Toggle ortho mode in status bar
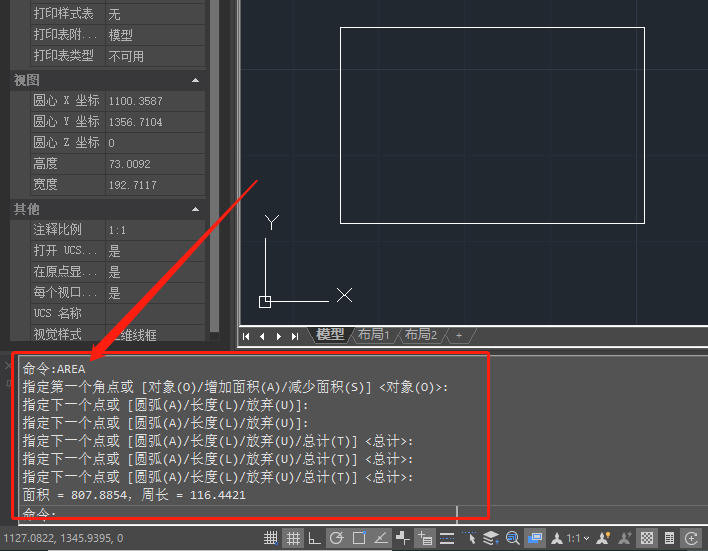Viewport: 708px width, 551px height. point(315,538)
